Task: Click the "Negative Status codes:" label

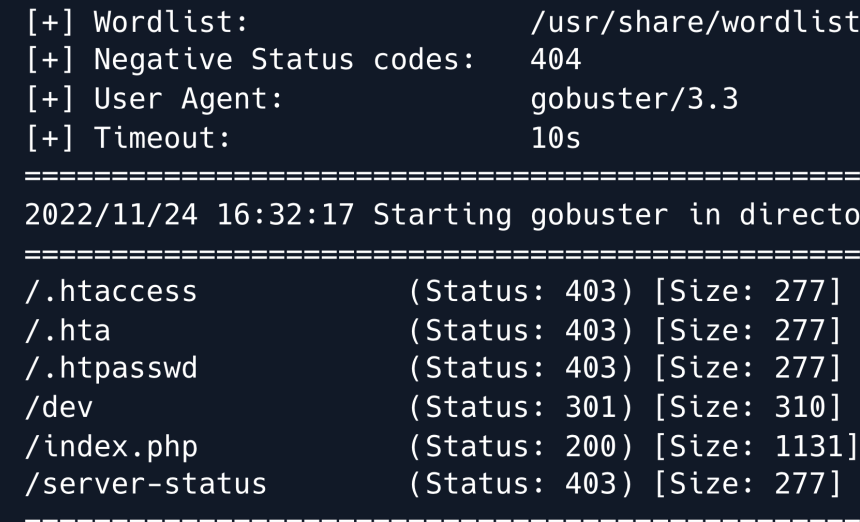Action: pyautogui.click(x=282, y=60)
